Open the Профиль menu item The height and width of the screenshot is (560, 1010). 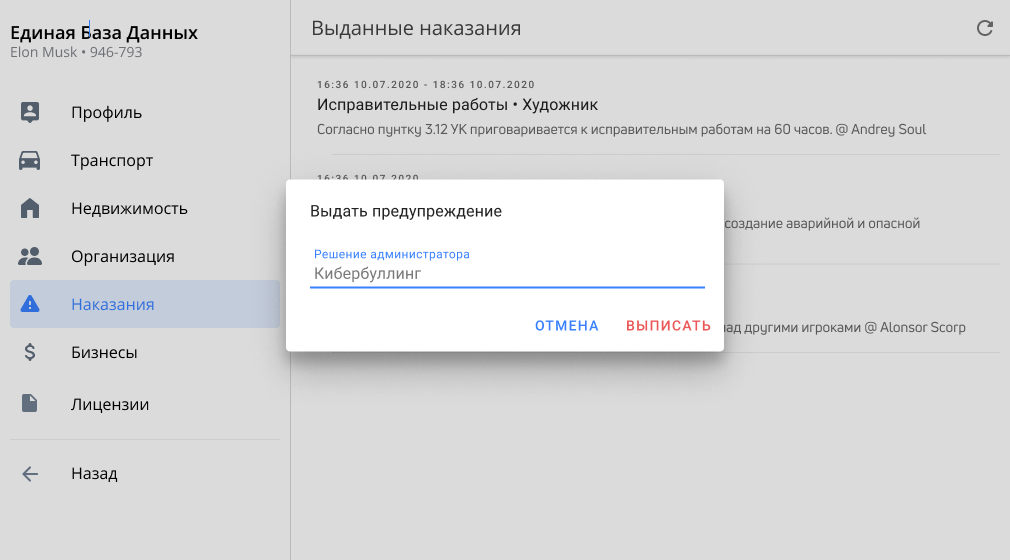(106, 112)
